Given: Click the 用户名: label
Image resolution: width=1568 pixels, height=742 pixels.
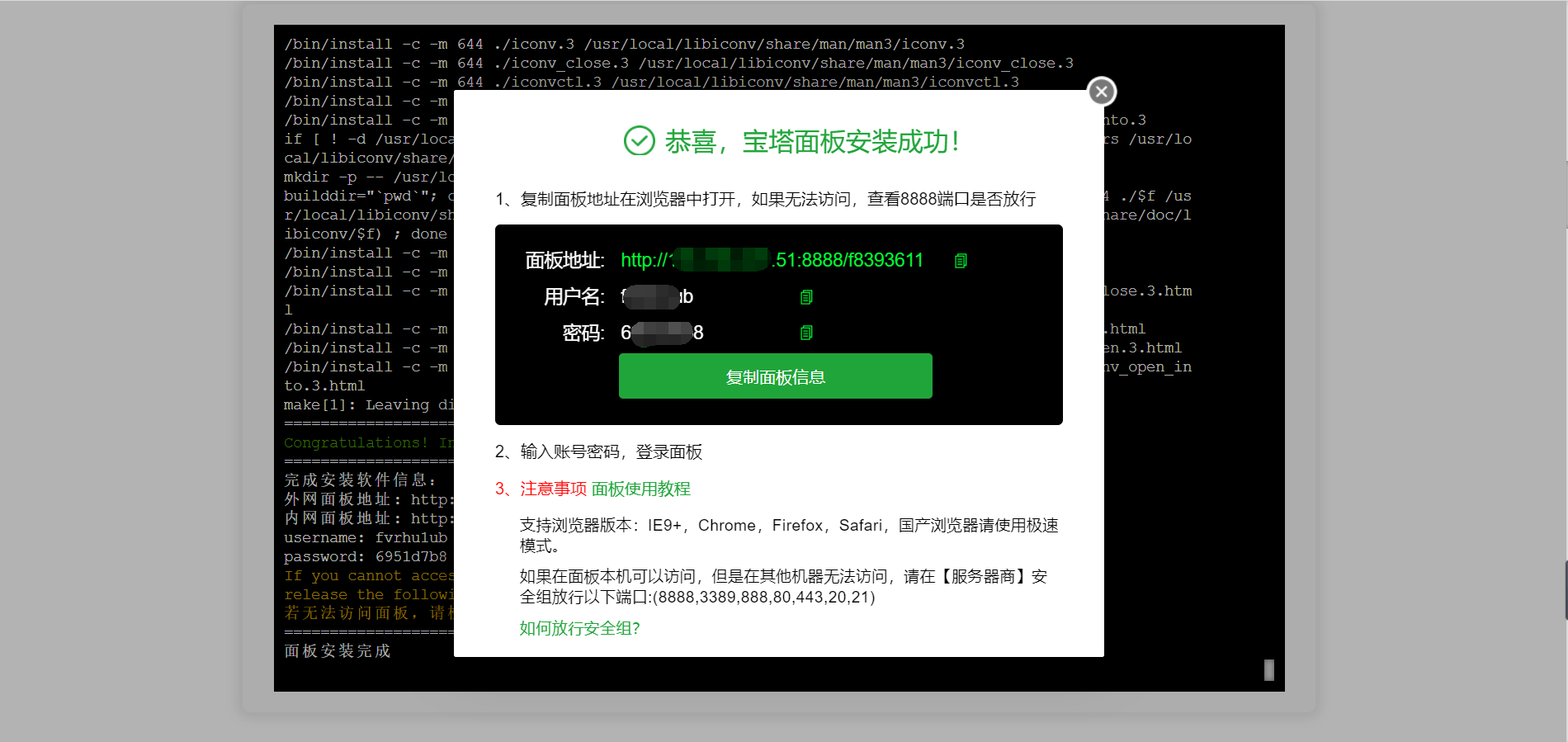Looking at the screenshot, I should pos(574,297).
